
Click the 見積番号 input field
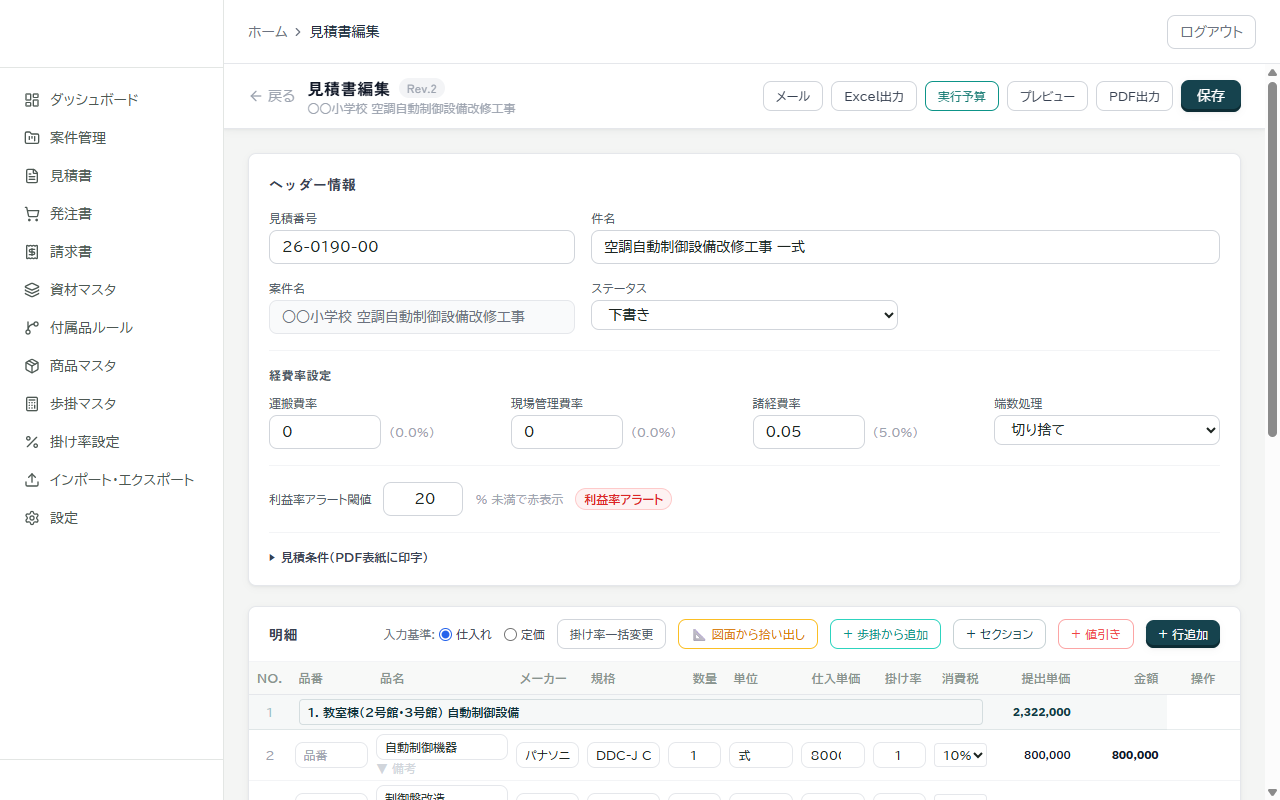coord(422,247)
